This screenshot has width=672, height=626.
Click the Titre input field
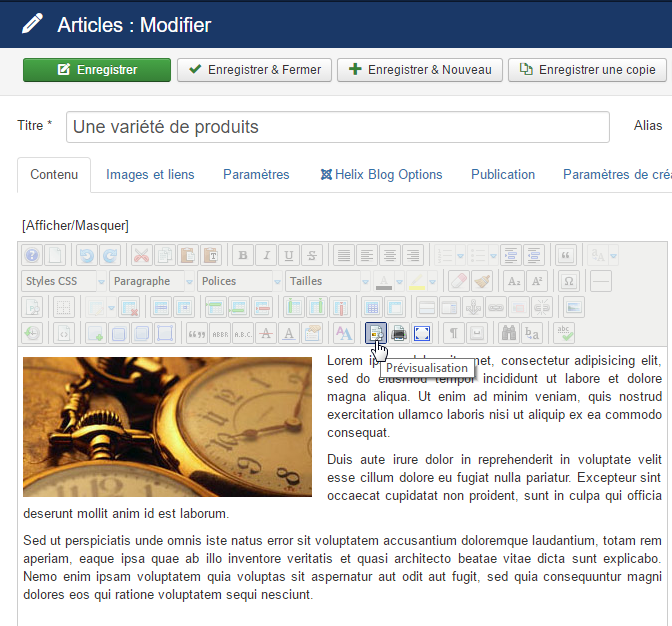point(338,127)
